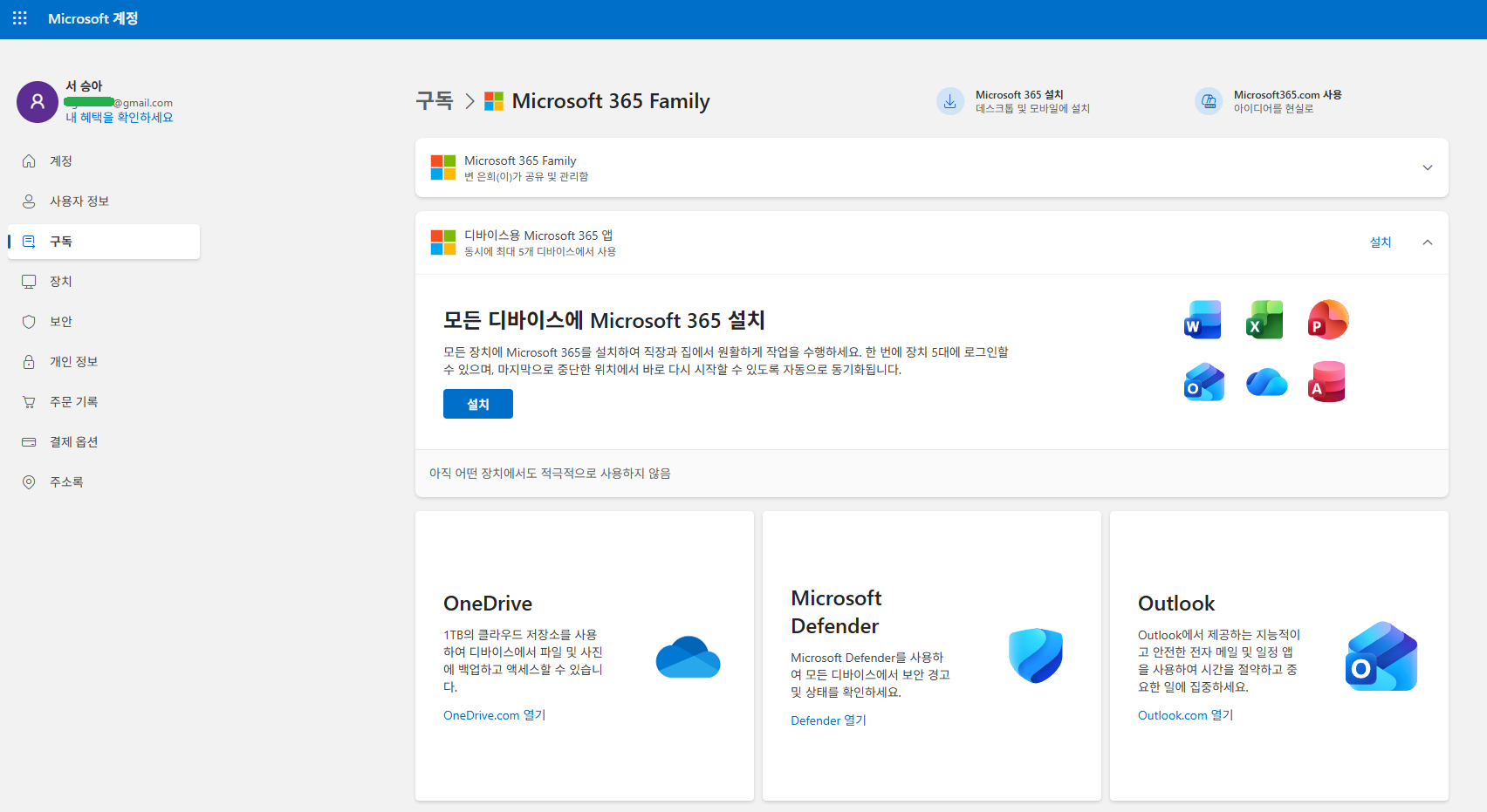This screenshot has width=1487, height=812.
Task: Open 결제 옵션 in the sidebar
Action: pos(104,442)
